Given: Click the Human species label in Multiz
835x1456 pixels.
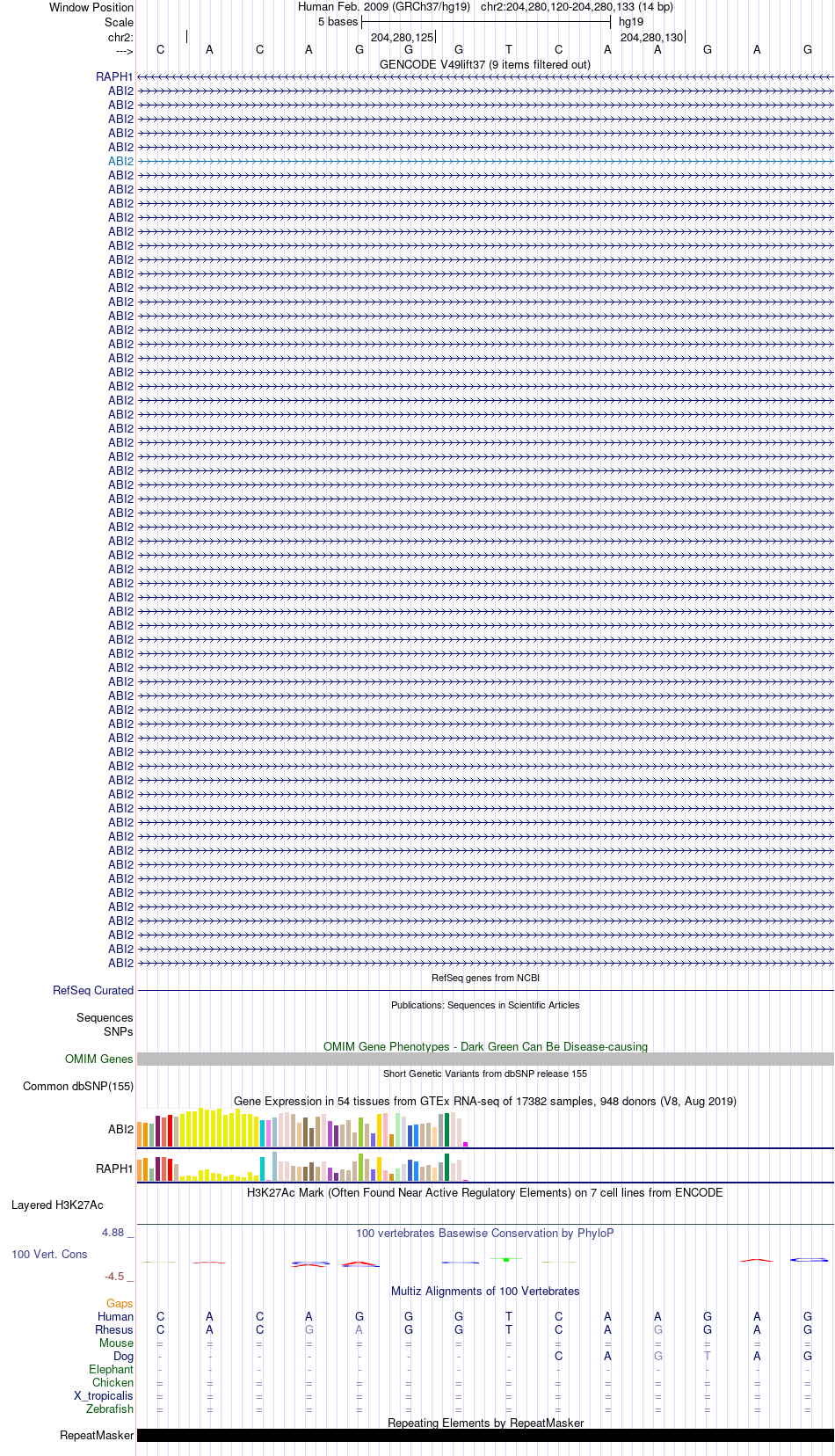Looking at the screenshot, I should 115,1316.
